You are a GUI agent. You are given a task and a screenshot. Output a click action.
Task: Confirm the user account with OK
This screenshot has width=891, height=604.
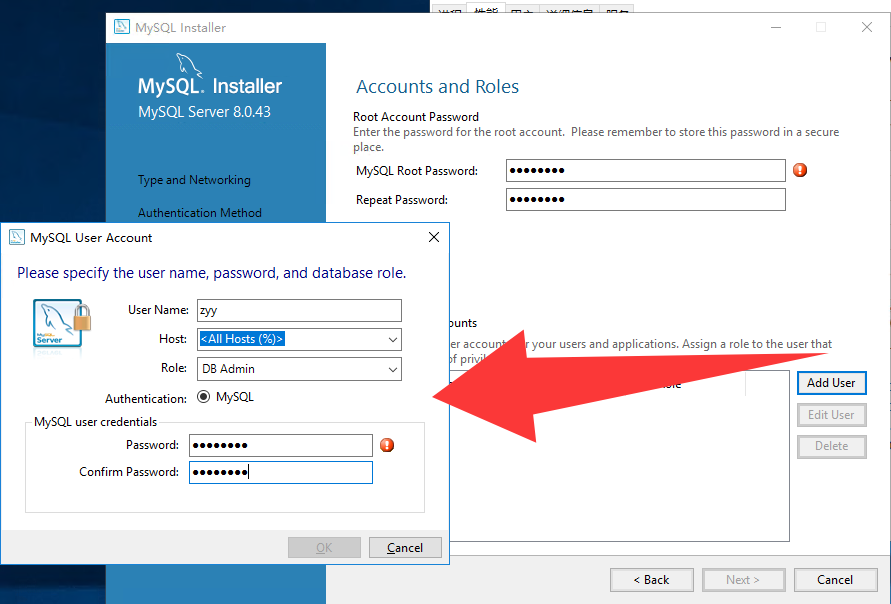[x=324, y=548]
